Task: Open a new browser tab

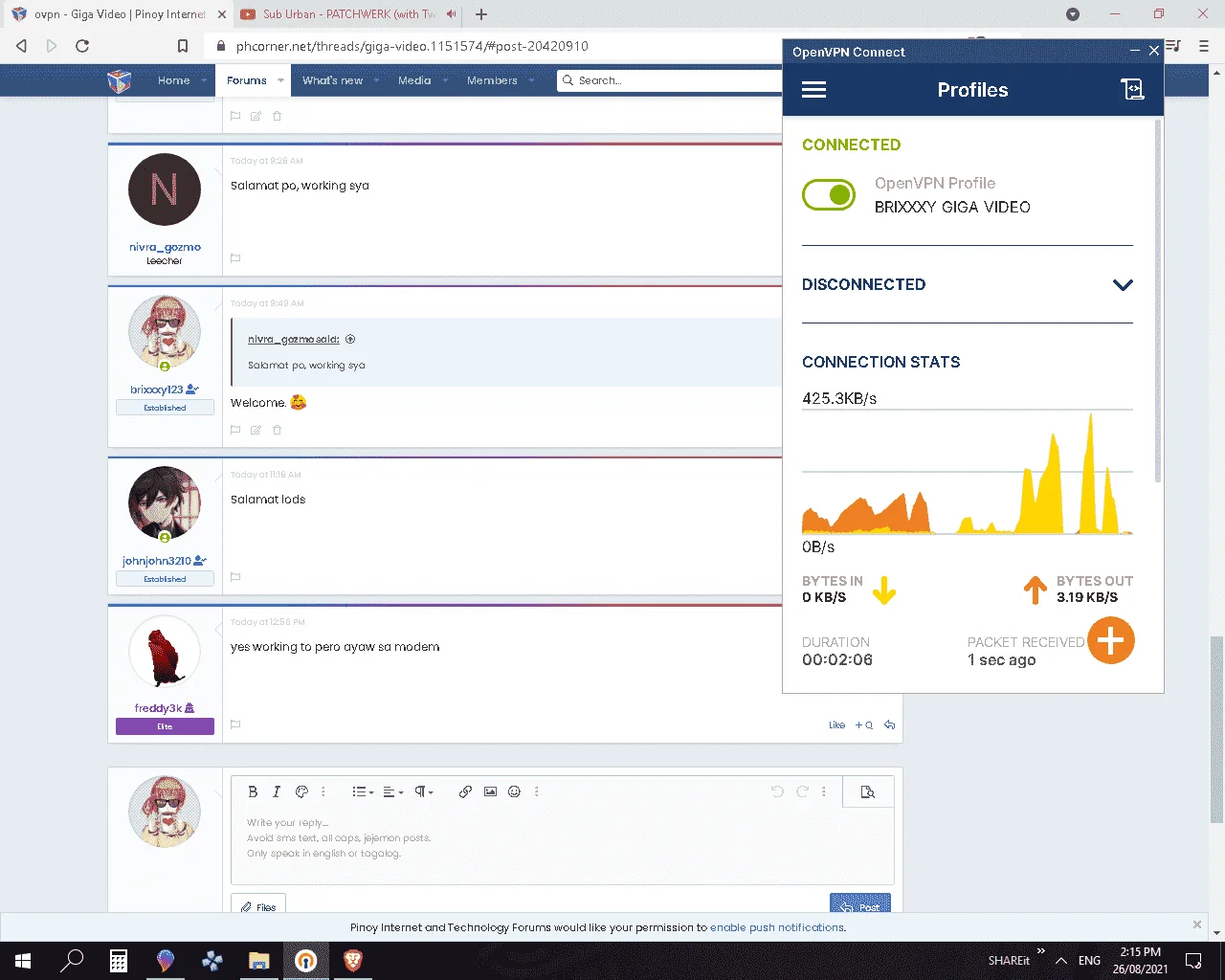Action: pos(481,14)
